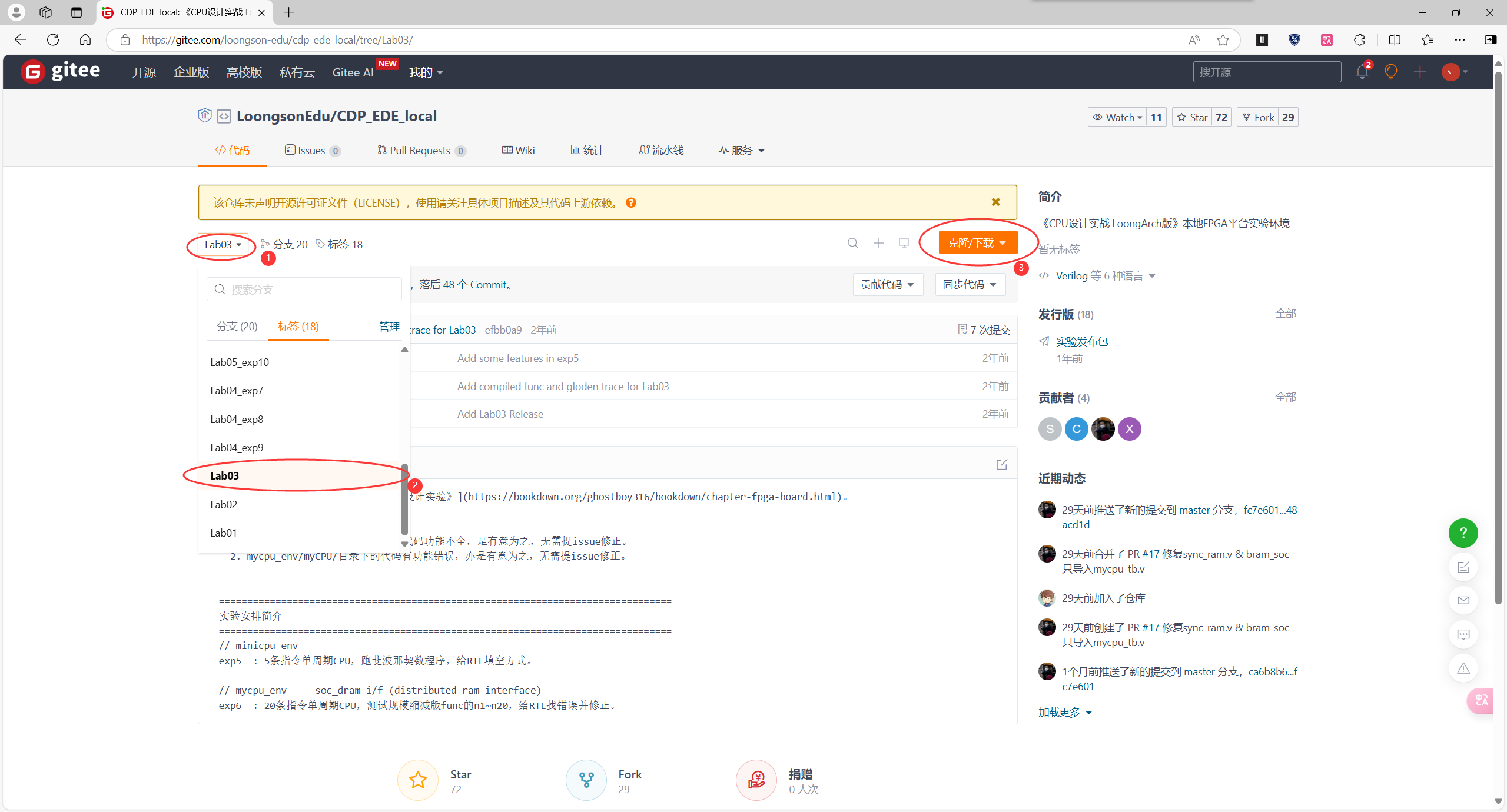This screenshot has height=812, width=1507.
Task: Click the green help floating button
Action: [x=1463, y=533]
